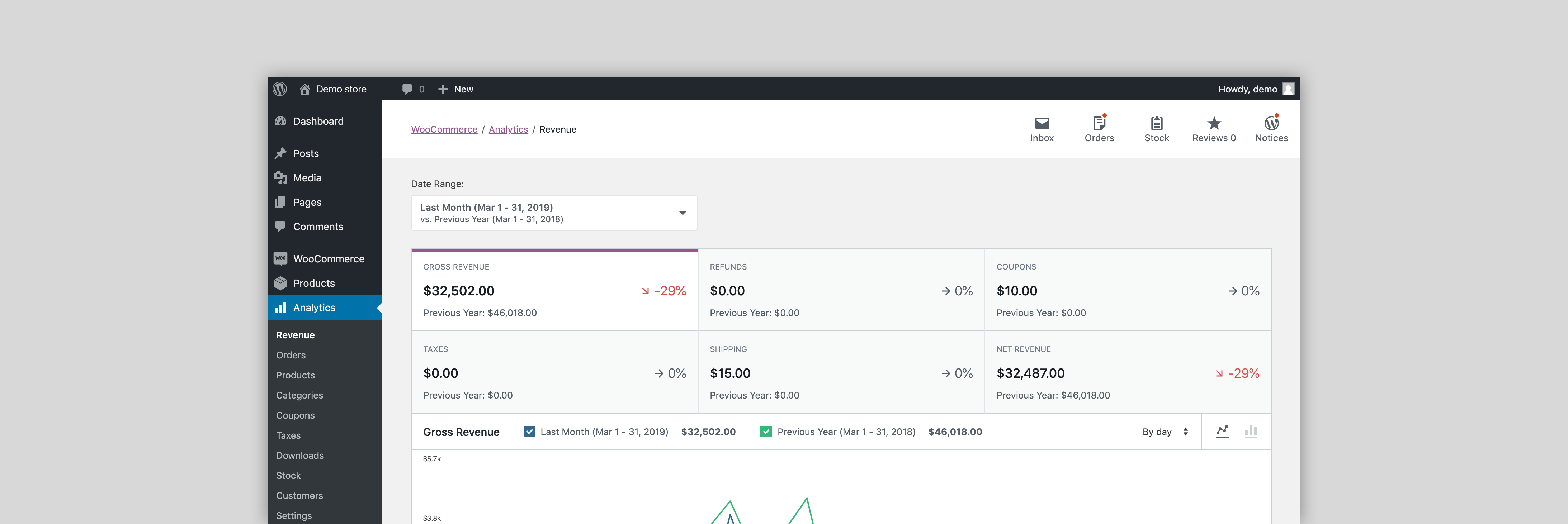Open the Reviews activity panel

coord(1214,128)
